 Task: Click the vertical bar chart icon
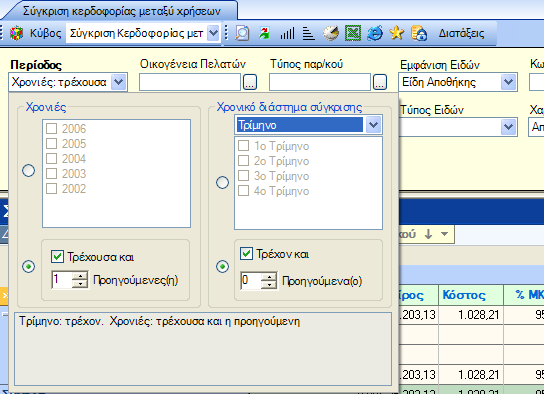(287, 33)
